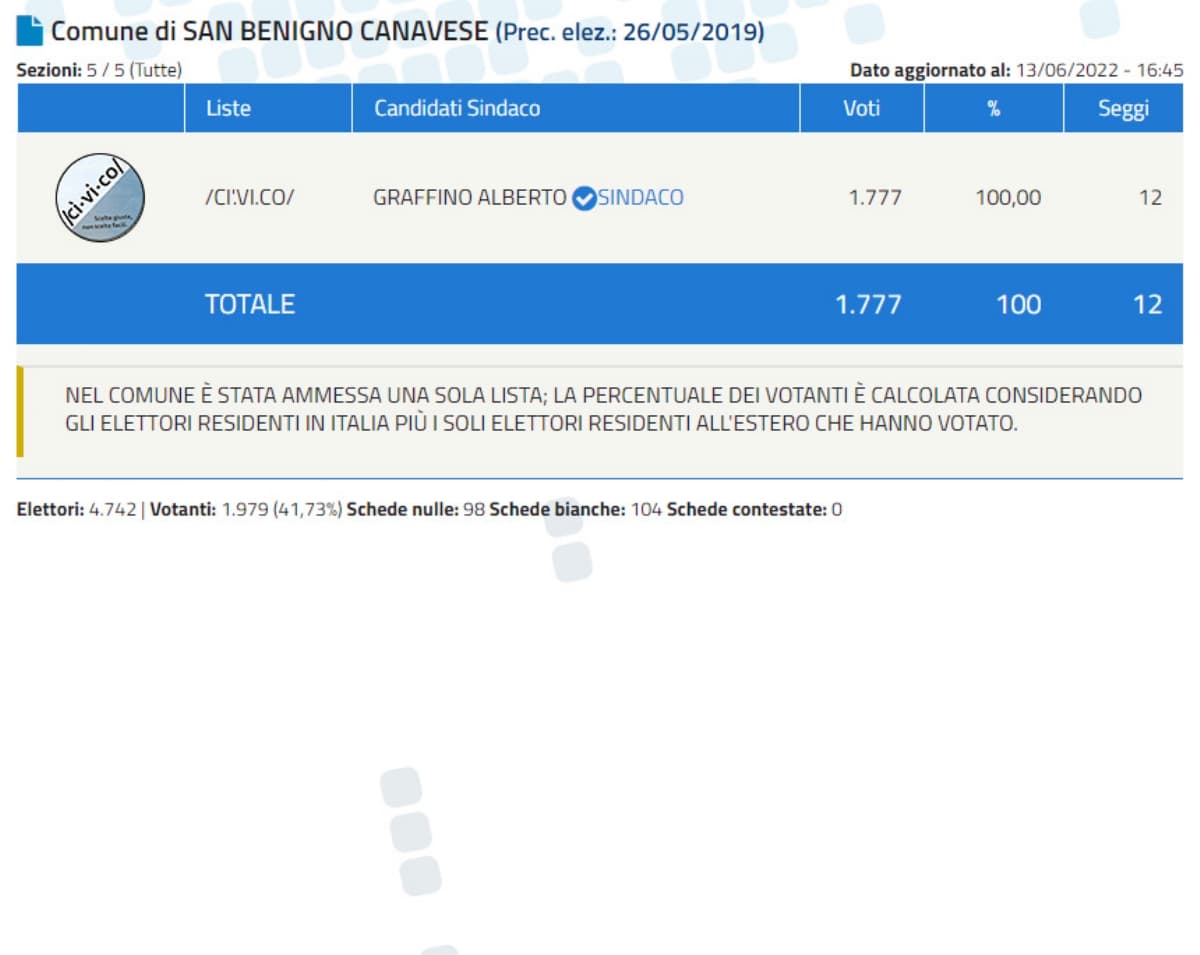Click the Candidati Sindaco column header
The image size is (1200, 955).
click(457, 109)
